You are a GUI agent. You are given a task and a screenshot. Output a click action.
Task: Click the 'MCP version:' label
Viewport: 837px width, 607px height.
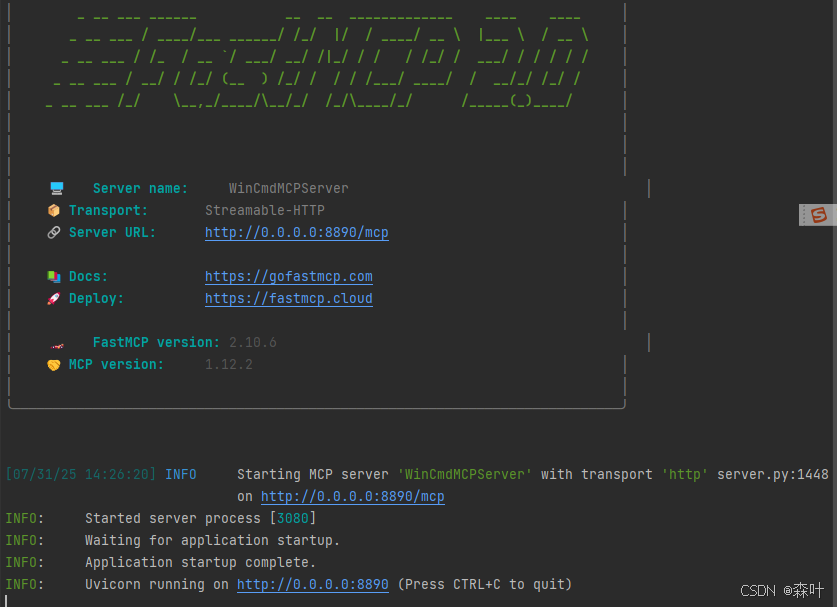pyautogui.click(x=116, y=365)
